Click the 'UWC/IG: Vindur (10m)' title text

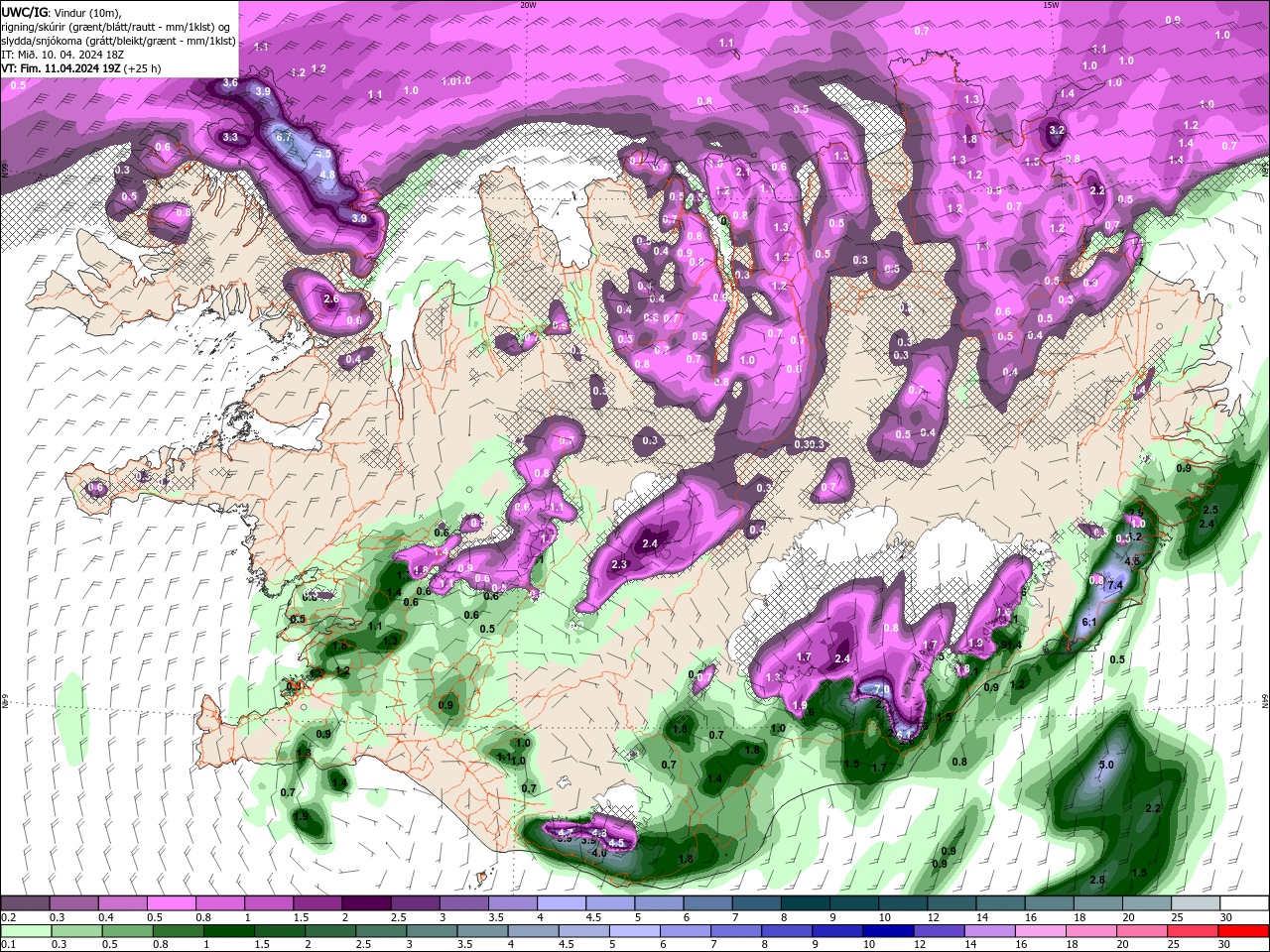click(x=62, y=12)
